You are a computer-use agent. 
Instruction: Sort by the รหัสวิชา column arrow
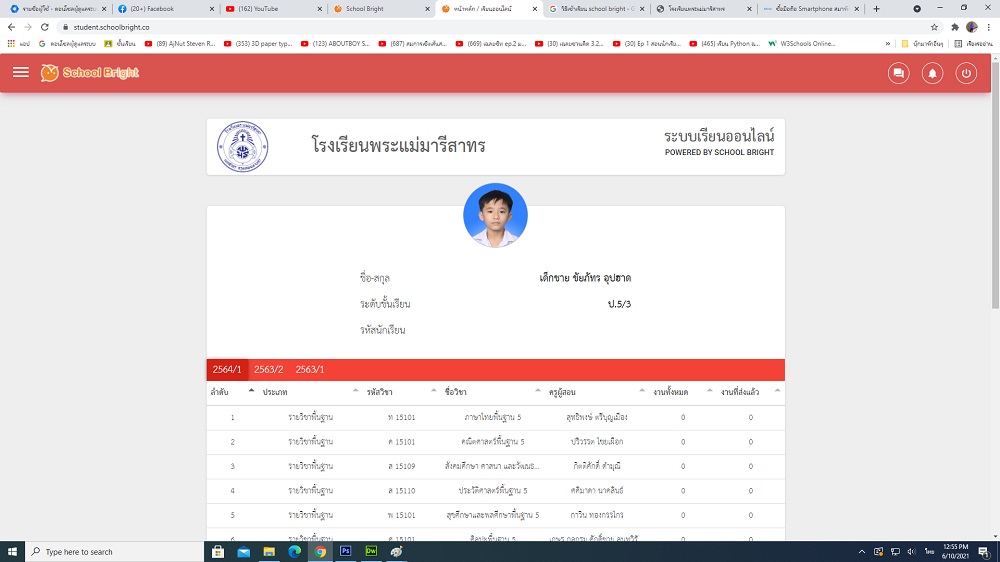tap(434, 390)
